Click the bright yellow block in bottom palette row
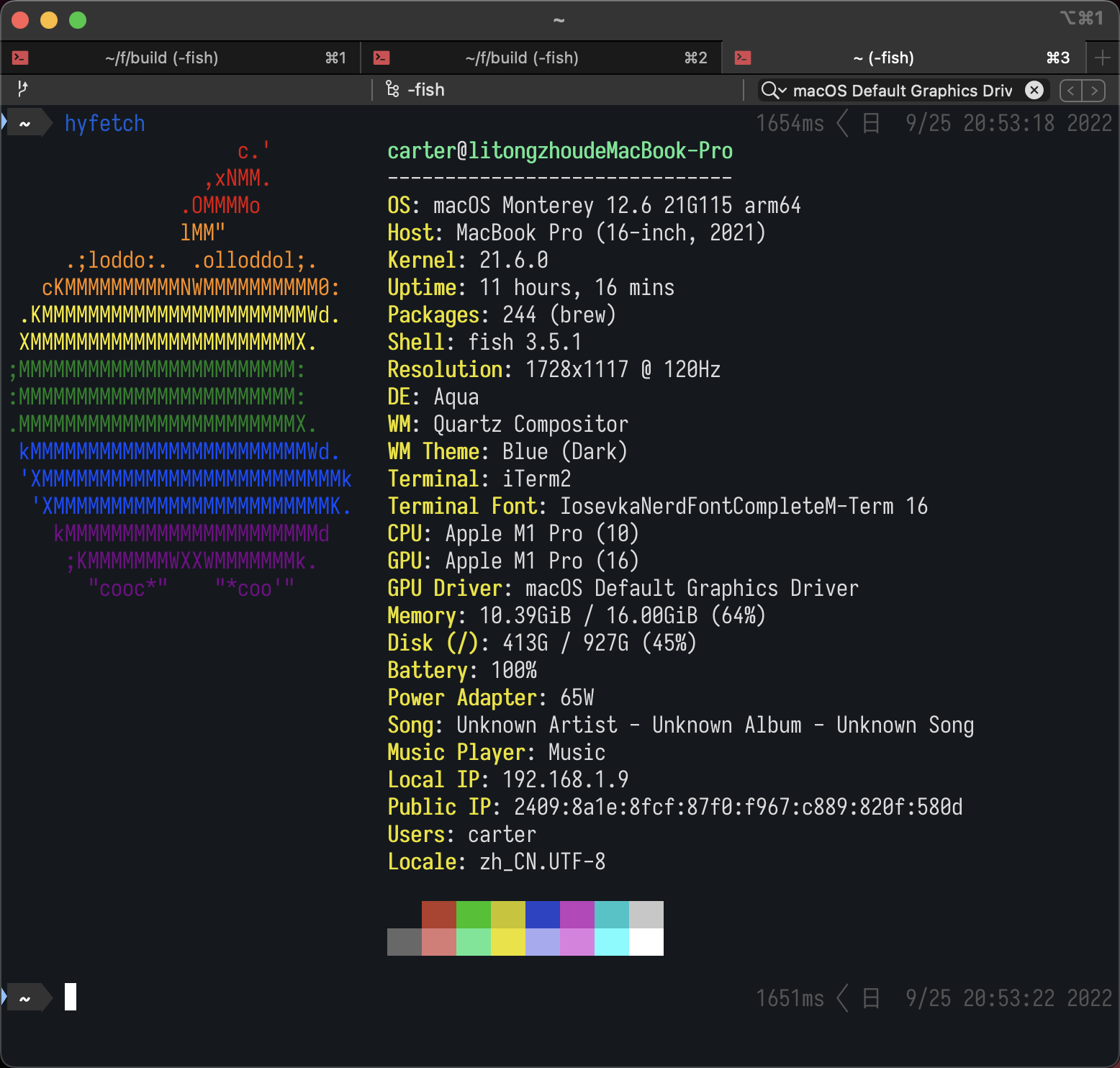 pos(508,942)
